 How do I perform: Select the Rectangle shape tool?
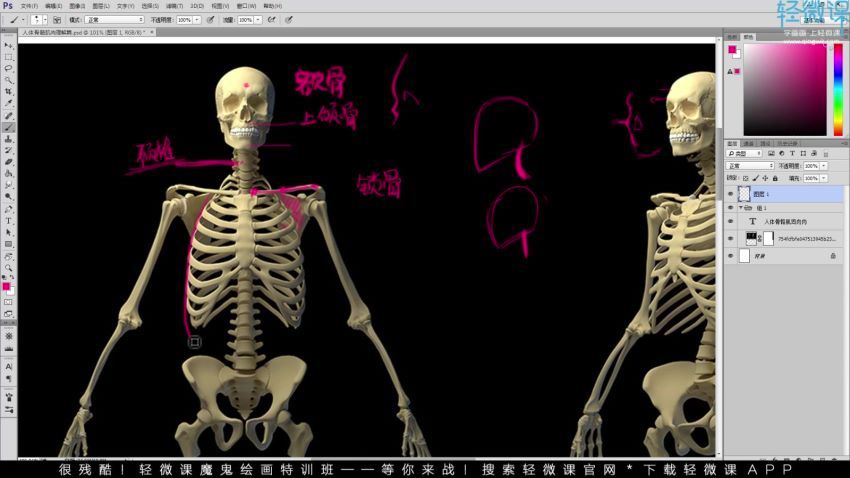coord(8,244)
